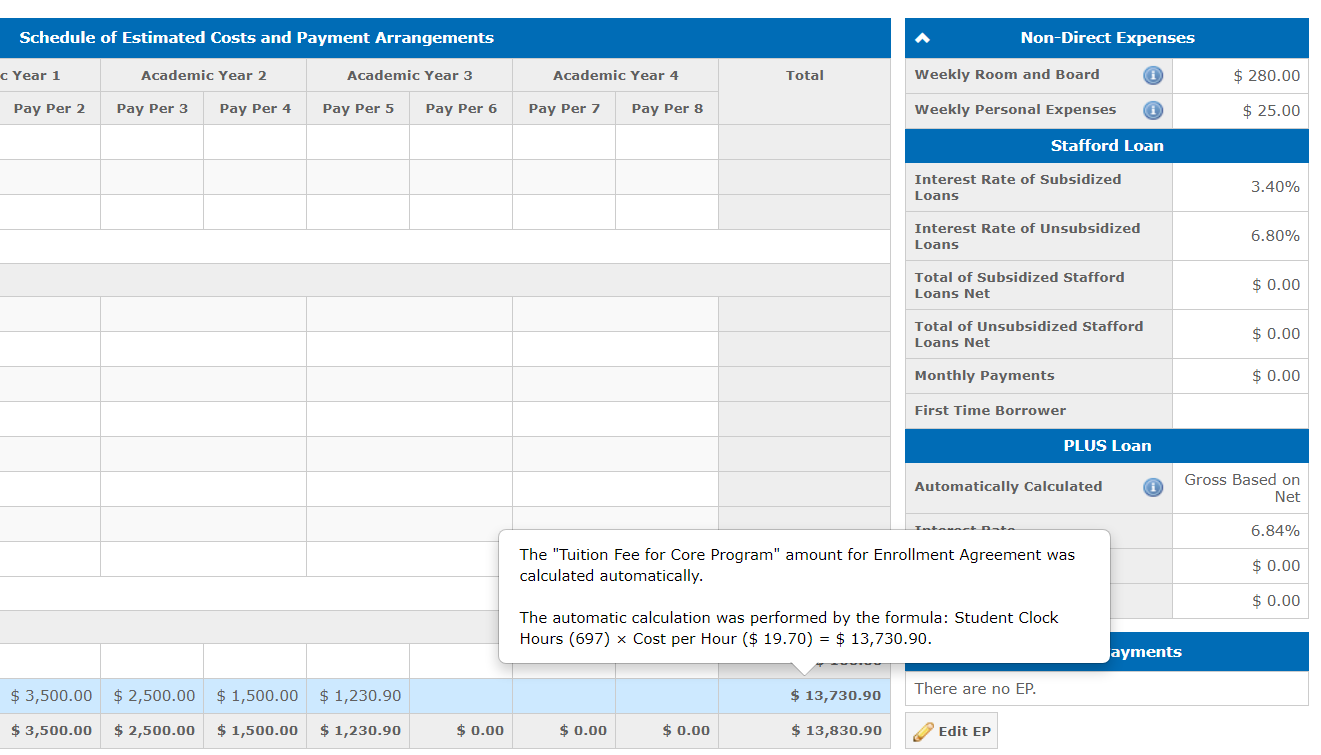Click Total of Unsubsidized Stafford Loans Net label
This screenshot has height=755, width=1321.
tap(1028, 334)
